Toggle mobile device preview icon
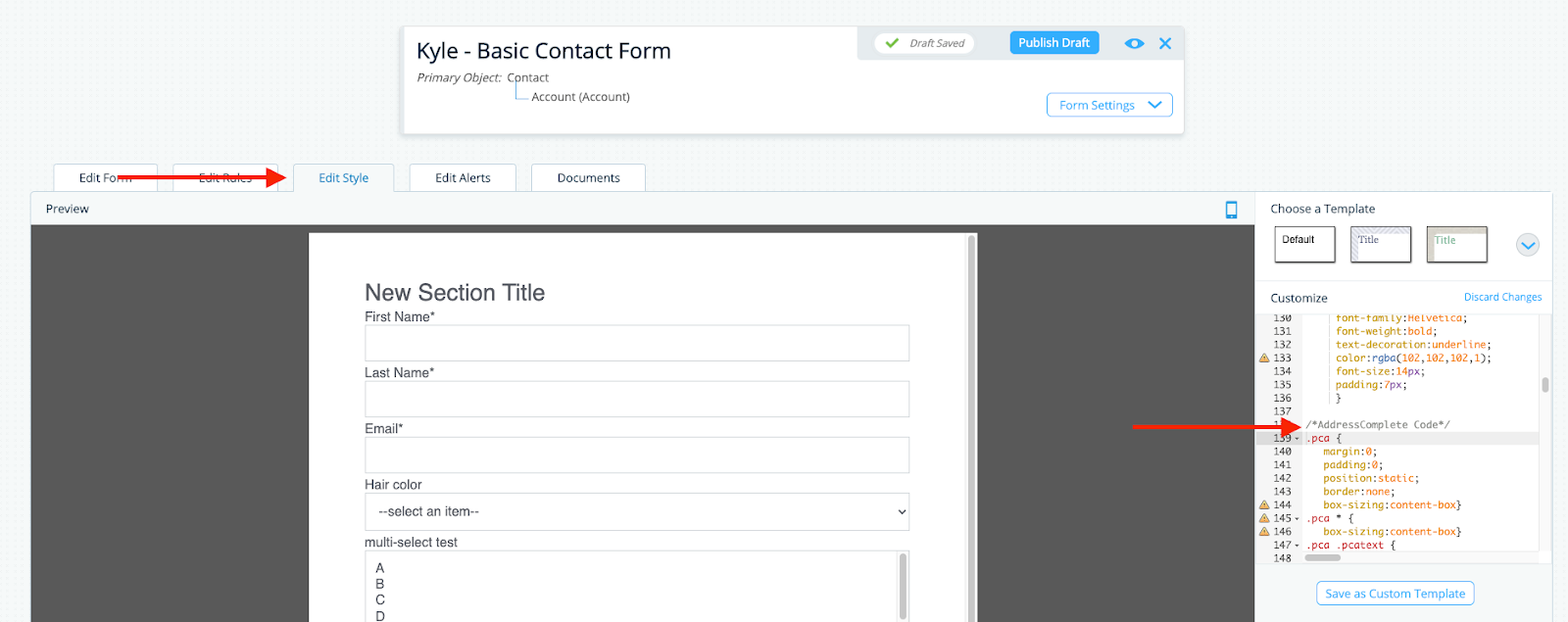 (1231, 210)
